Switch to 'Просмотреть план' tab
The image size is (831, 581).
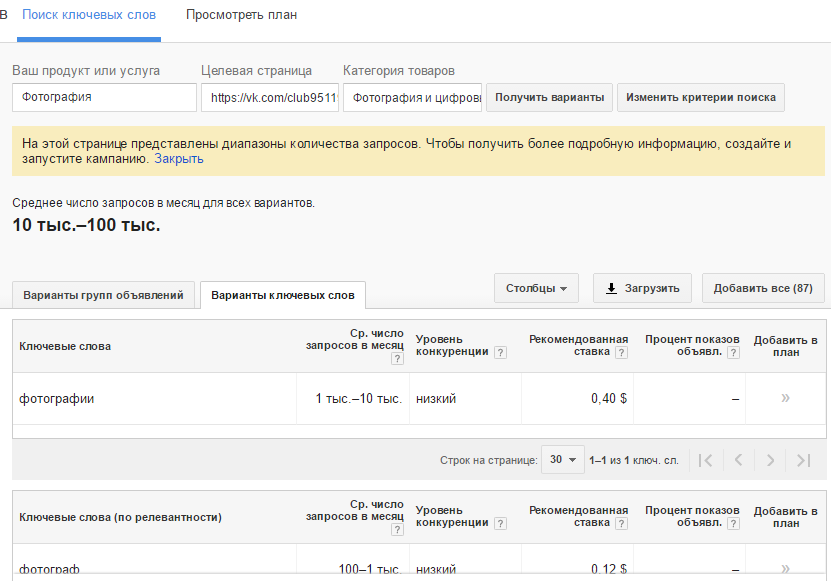241,15
